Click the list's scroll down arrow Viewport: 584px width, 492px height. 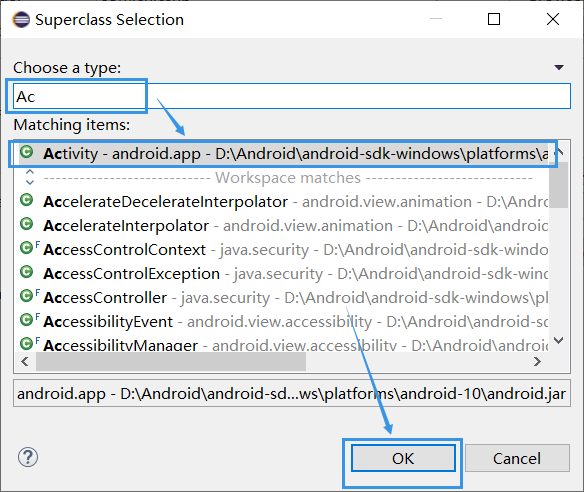point(559,340)
